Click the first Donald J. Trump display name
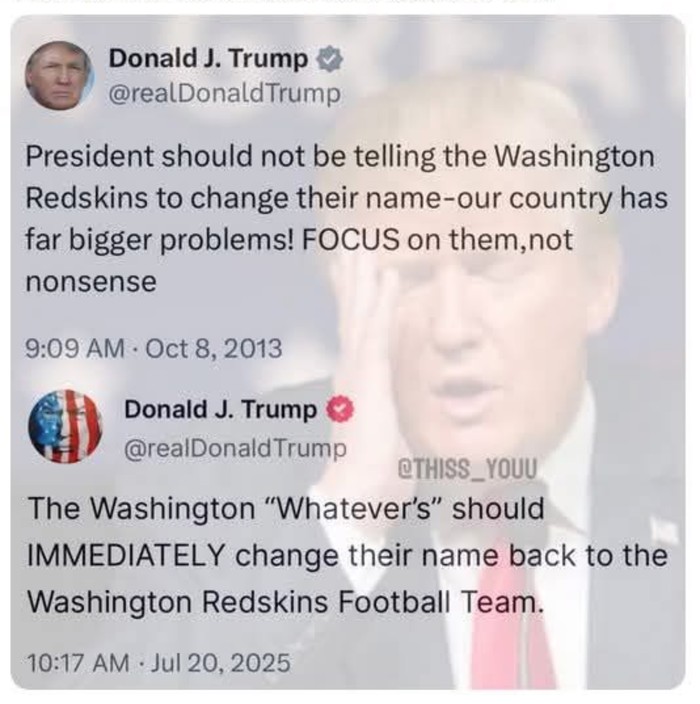The image size is (700, 704). [208, 58]
